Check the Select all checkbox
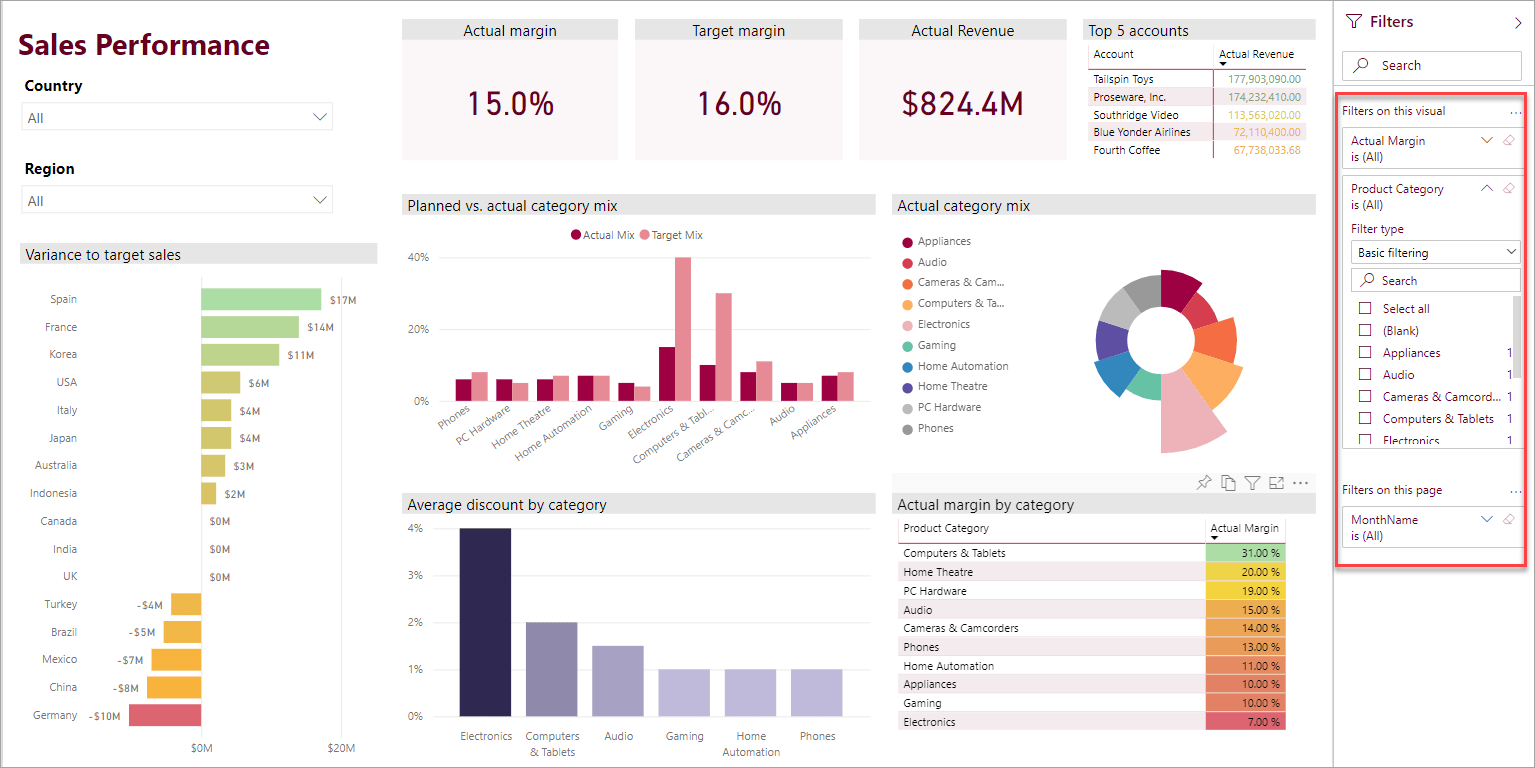The image size is (1535, 768). pyautogui.click(x=1367, y=308)
